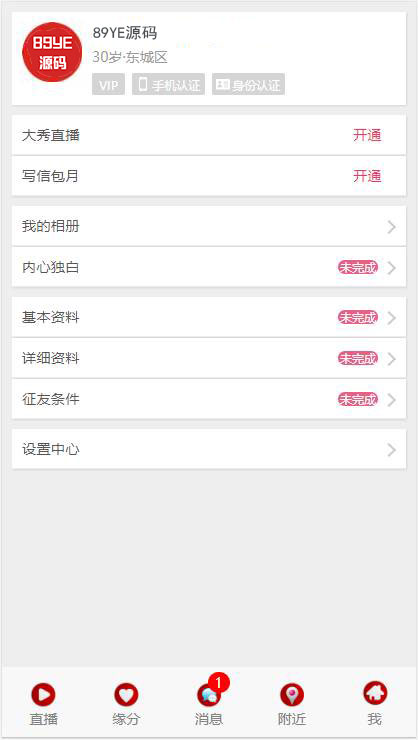Open the 基本资料 row

point(209,318)
